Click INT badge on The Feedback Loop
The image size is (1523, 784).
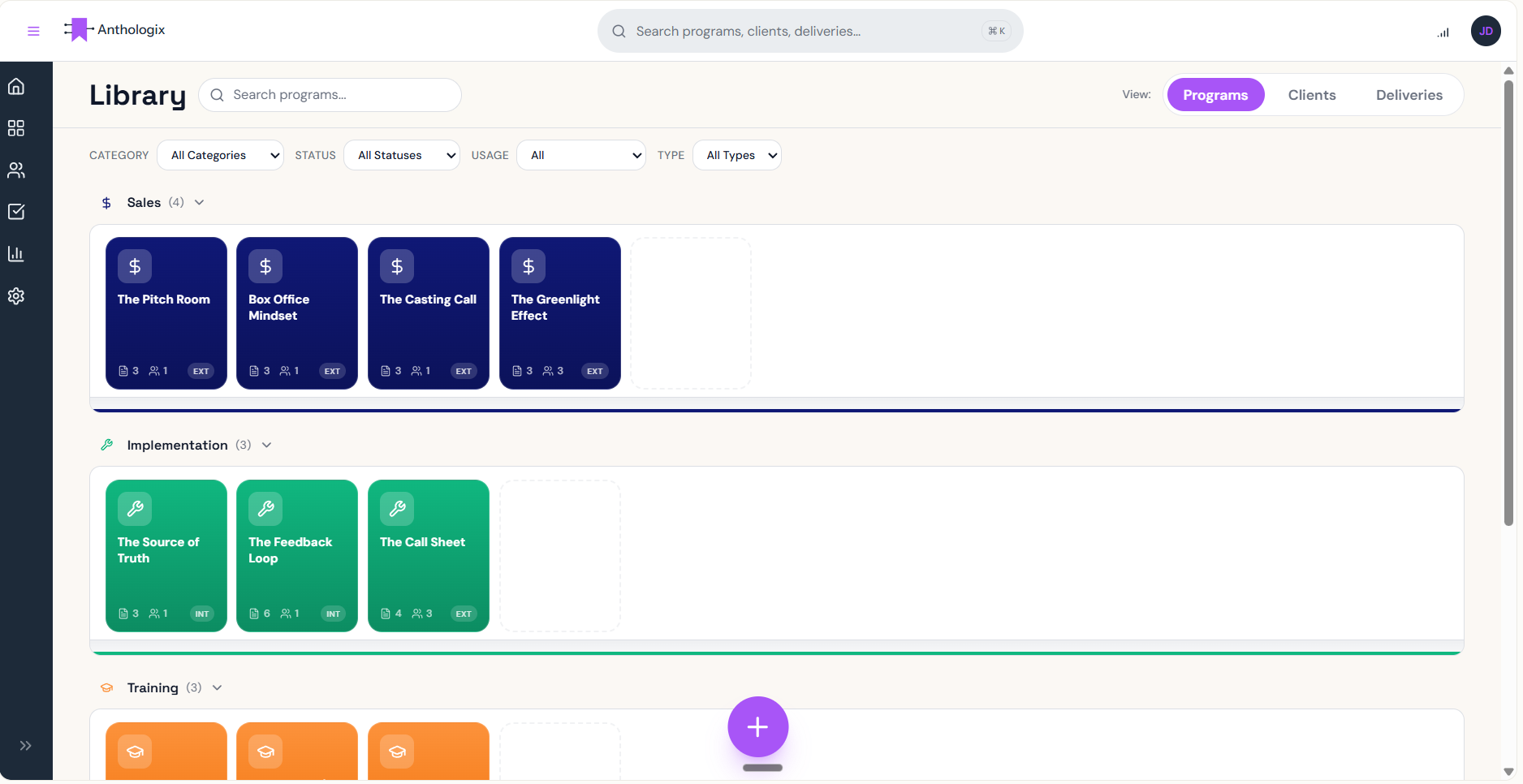pos(333,614)
